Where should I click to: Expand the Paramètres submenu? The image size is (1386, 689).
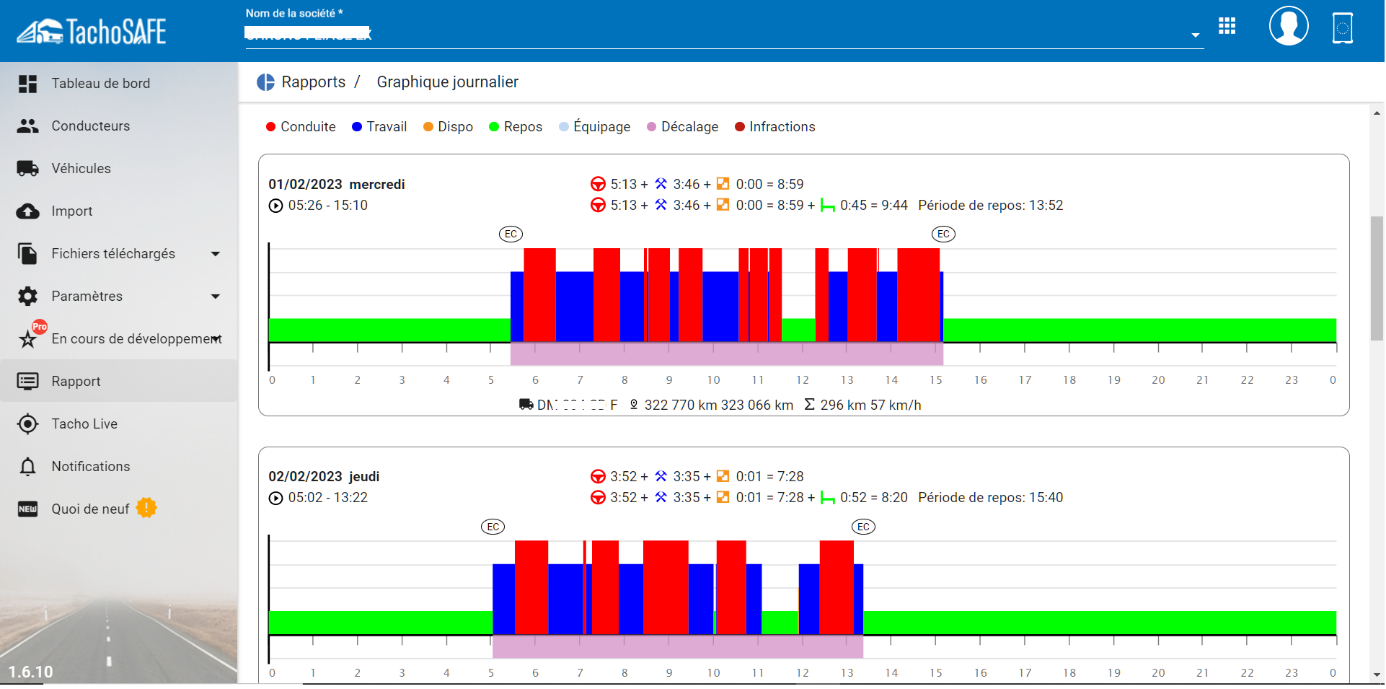coord(215,297)
